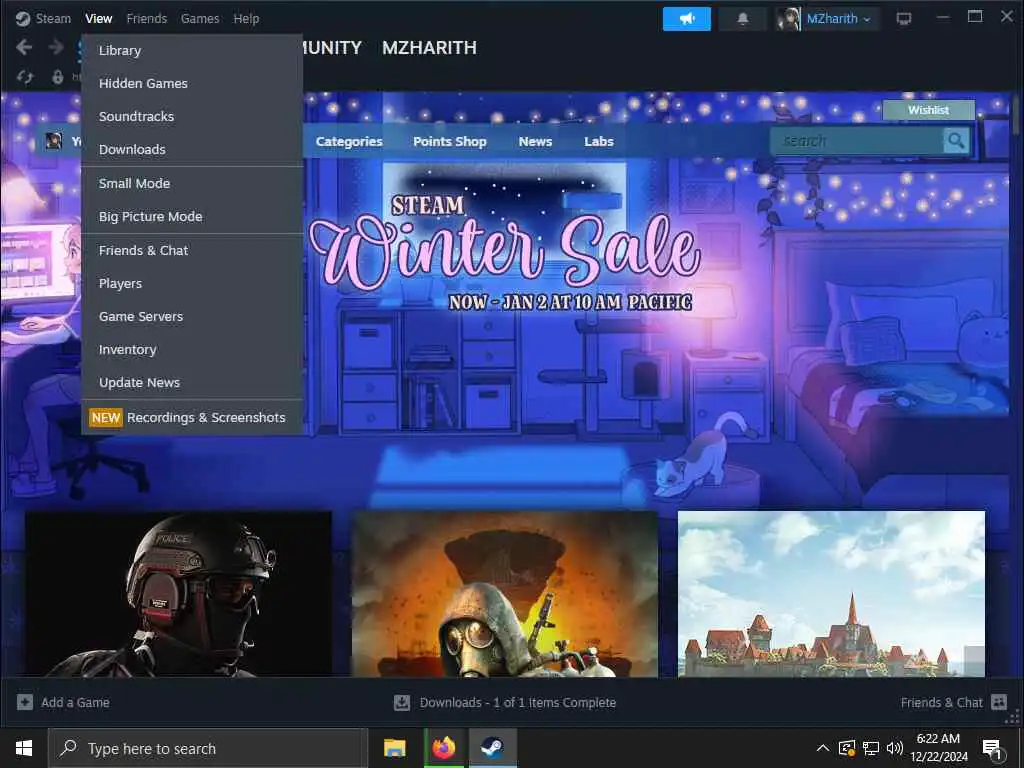Click the Steam Winter Sale banner
Screen dimensions: 1024x768
(x=505, y=251)
